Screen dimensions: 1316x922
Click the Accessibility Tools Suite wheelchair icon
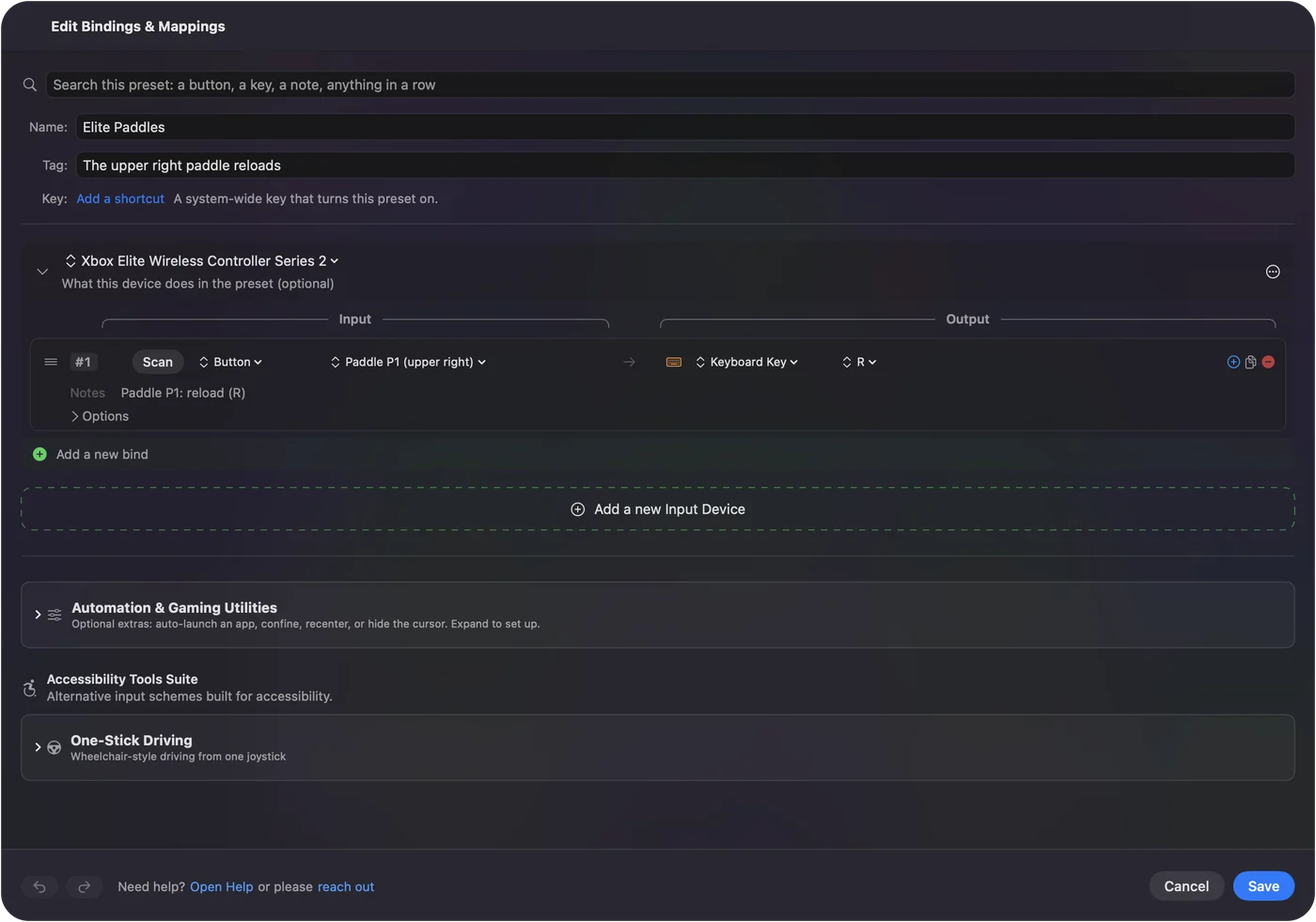pos(30,688)
